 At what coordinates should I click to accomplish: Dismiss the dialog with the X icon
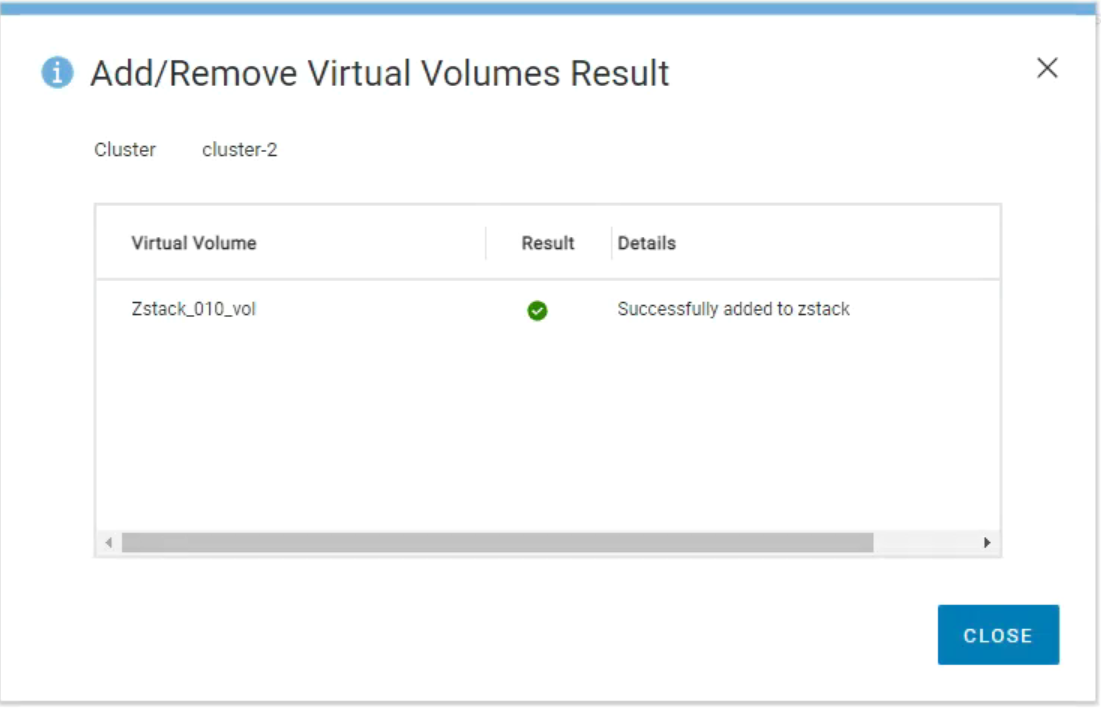(x=1046, y=68)
